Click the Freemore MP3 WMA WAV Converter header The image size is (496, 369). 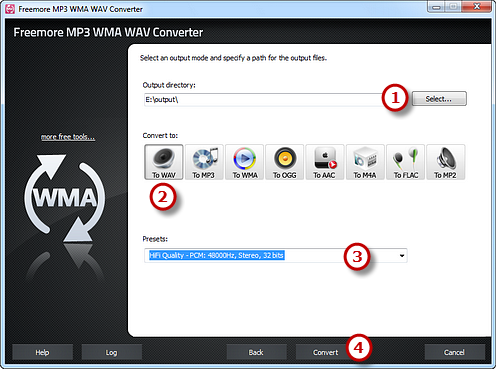tap(108, 32)
